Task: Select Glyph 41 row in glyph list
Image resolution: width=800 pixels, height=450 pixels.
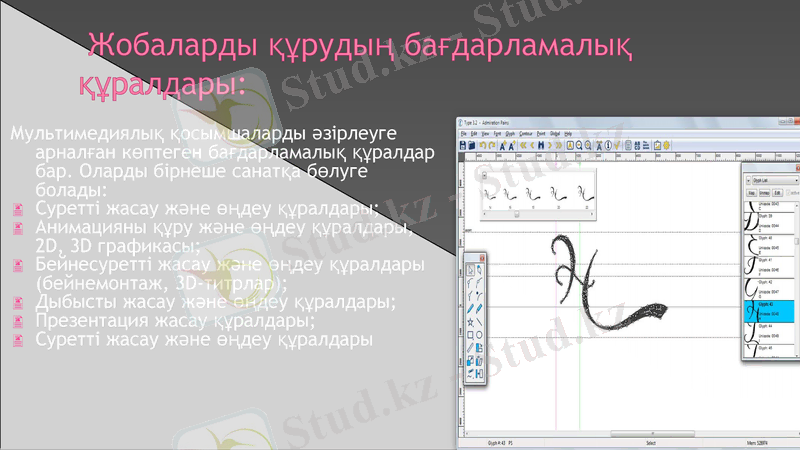Action: click(x=769, y=267)
